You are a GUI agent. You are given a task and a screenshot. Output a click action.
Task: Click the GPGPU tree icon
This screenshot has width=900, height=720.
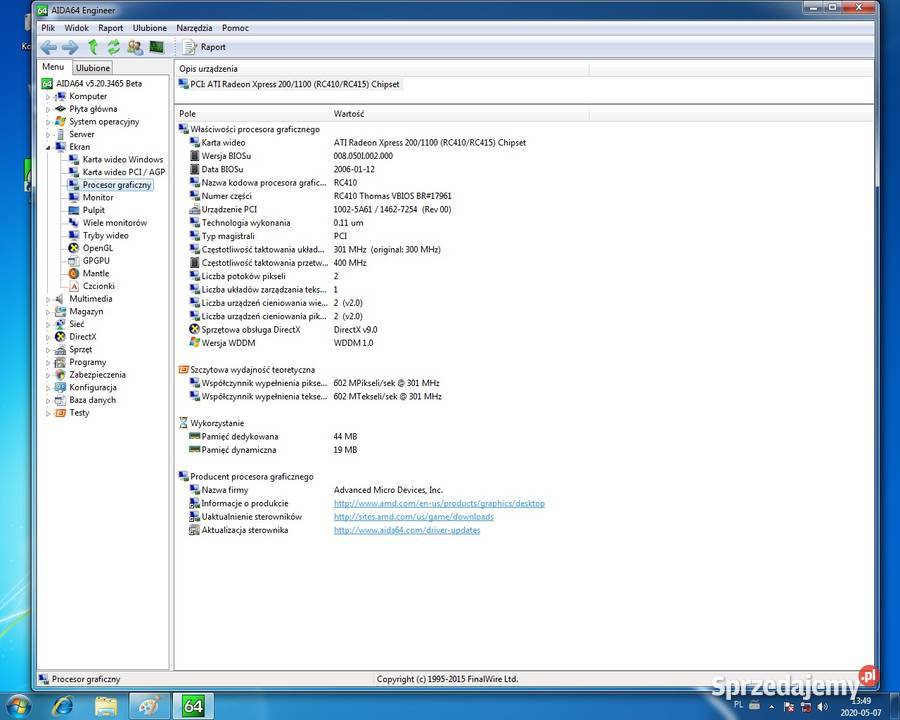[x=73, y=261]
